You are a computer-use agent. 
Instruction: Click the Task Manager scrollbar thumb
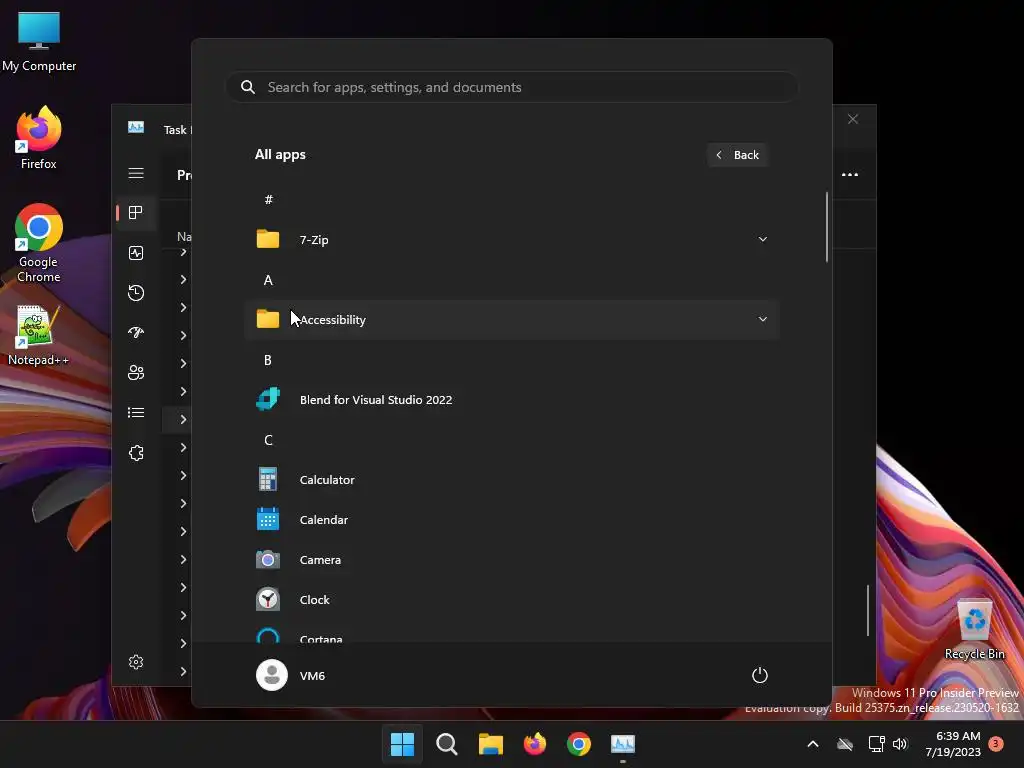(868, 610)
